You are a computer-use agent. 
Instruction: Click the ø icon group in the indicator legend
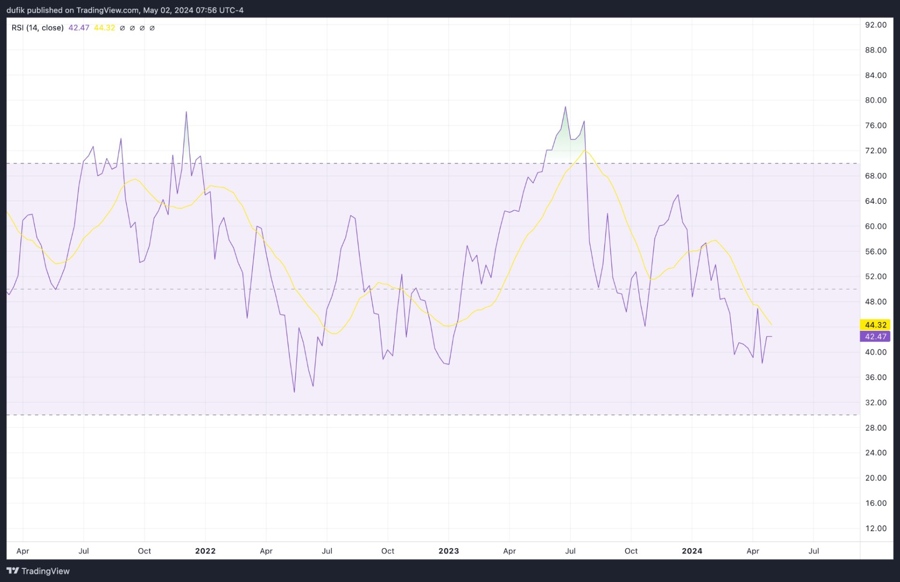point(136,28)
